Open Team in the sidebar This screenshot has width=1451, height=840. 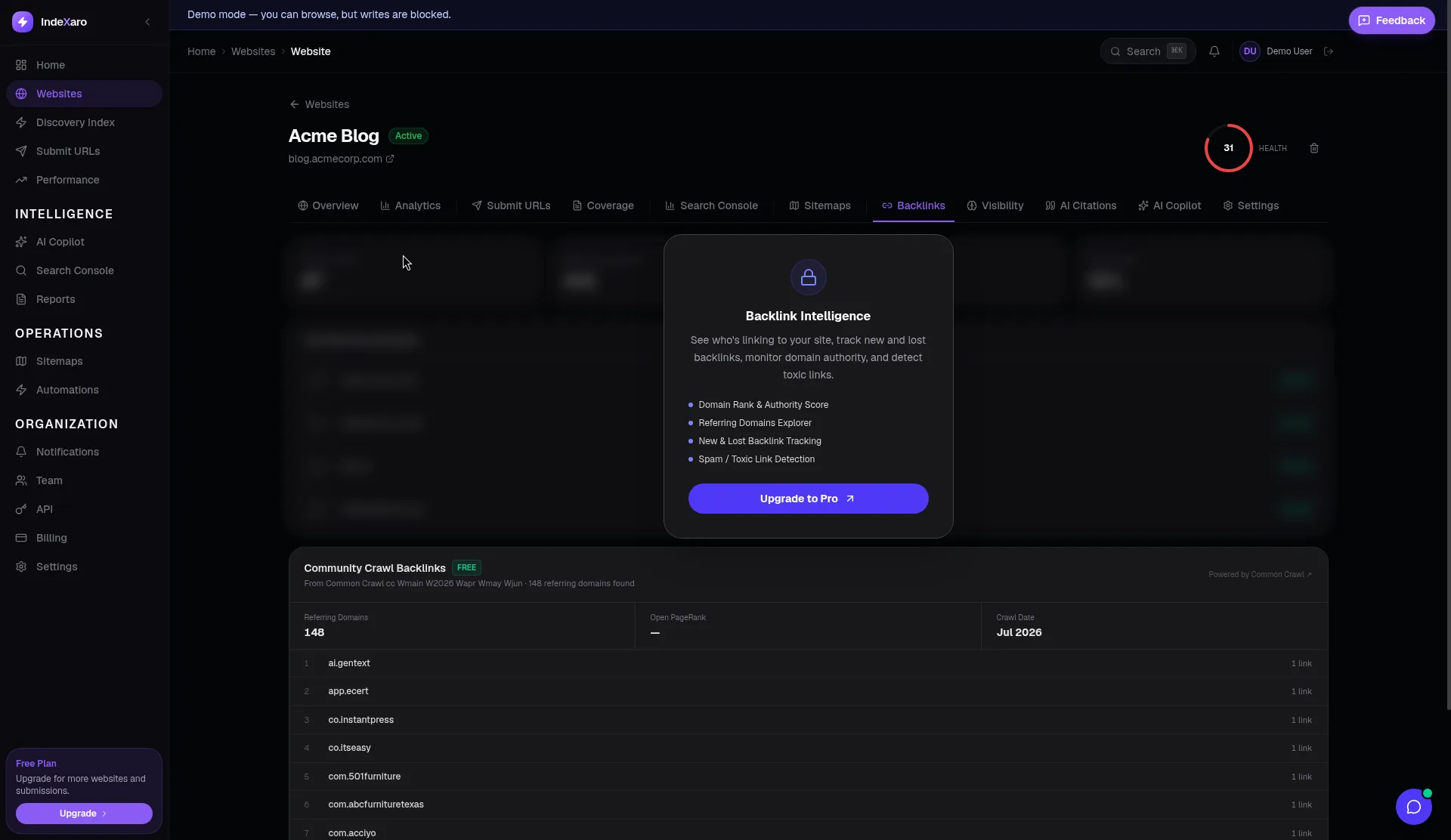click(x=84, y=480)
